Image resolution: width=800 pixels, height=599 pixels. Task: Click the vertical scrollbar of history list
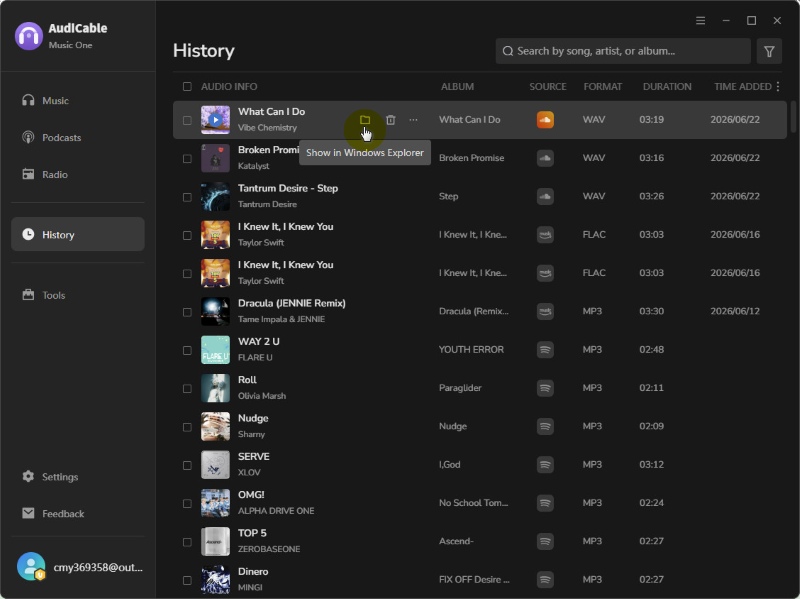click(793, 117)
